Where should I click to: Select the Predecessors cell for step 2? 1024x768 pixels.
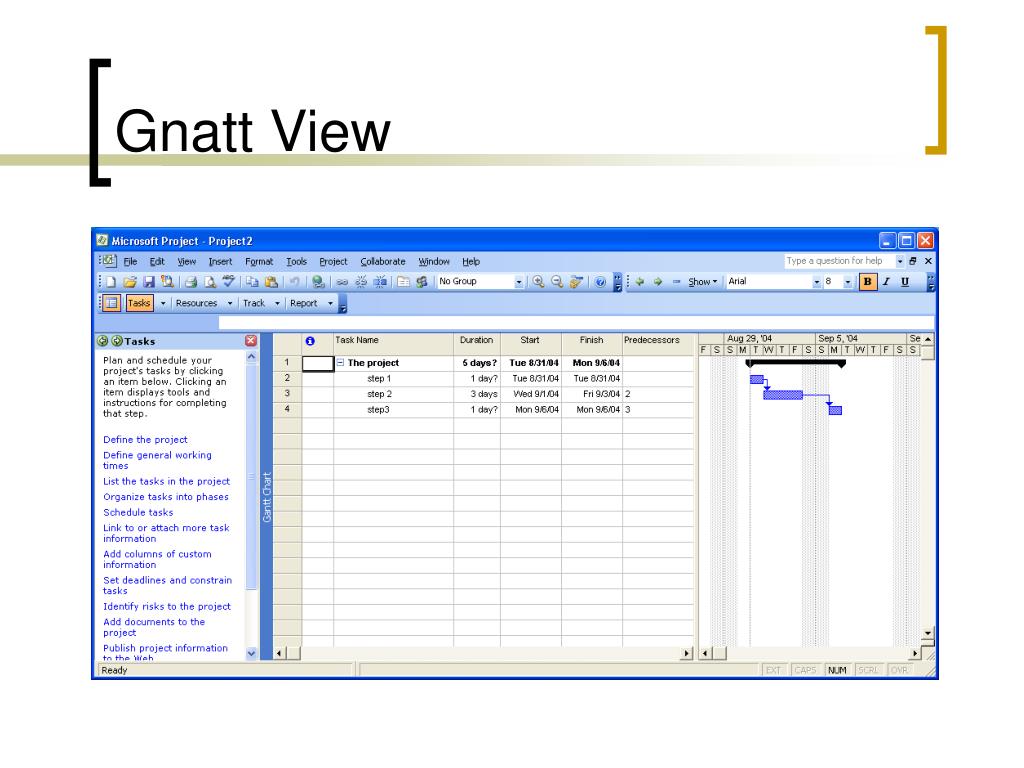click(658, 394)
